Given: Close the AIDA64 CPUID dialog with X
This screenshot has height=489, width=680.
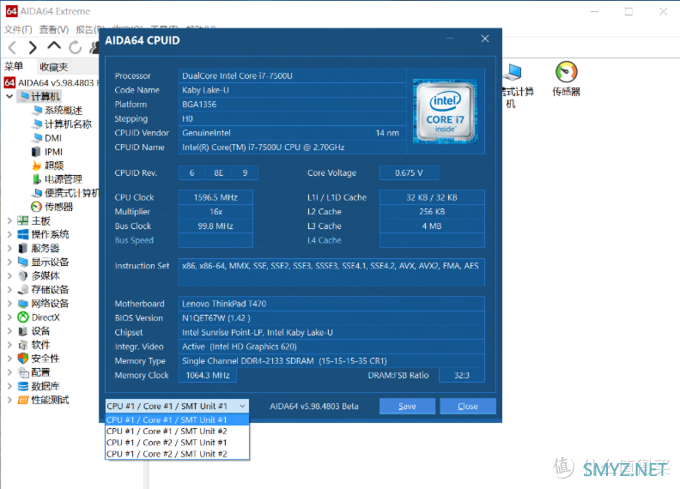Looking at the screenshot, I should [485, 39].
